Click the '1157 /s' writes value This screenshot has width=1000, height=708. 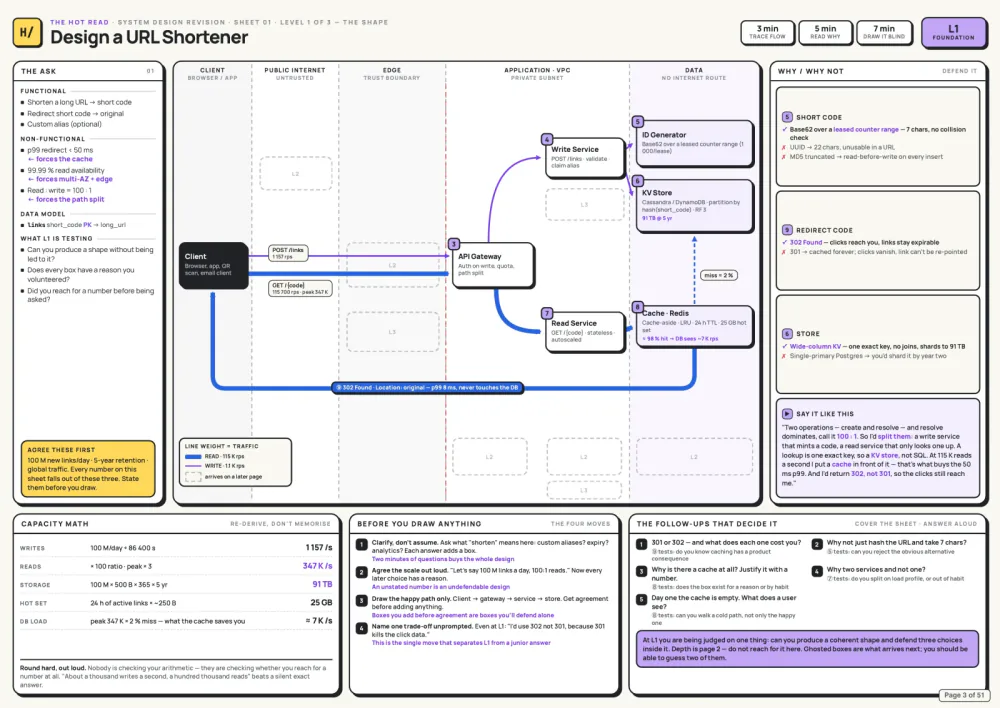click(x=319, y=547)
